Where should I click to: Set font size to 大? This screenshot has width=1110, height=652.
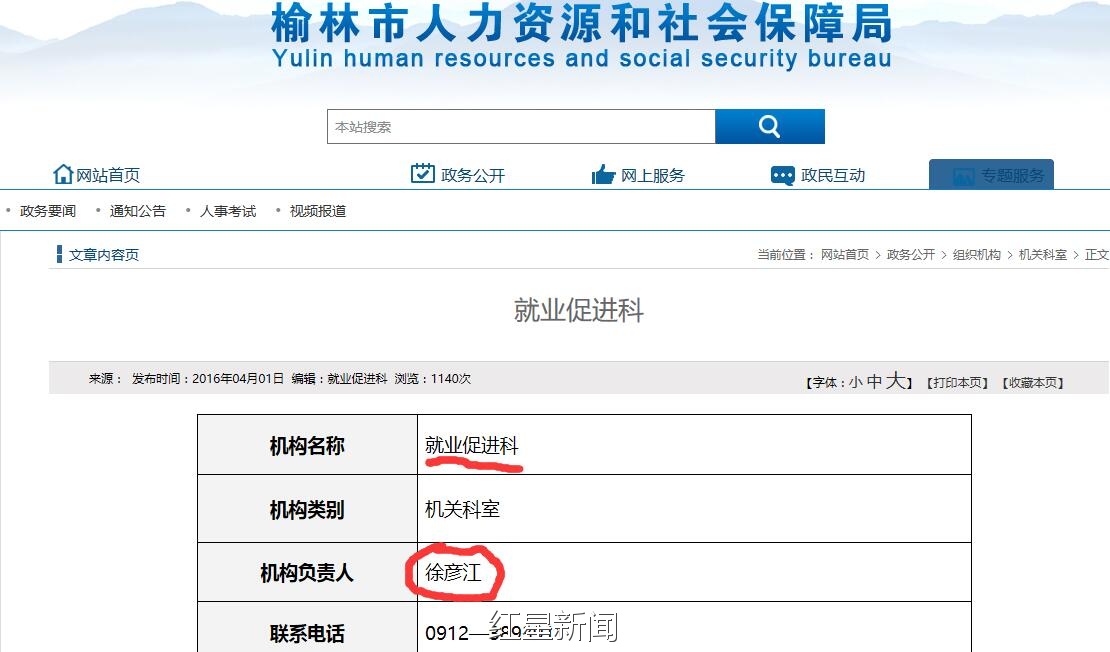pos(895,381)
